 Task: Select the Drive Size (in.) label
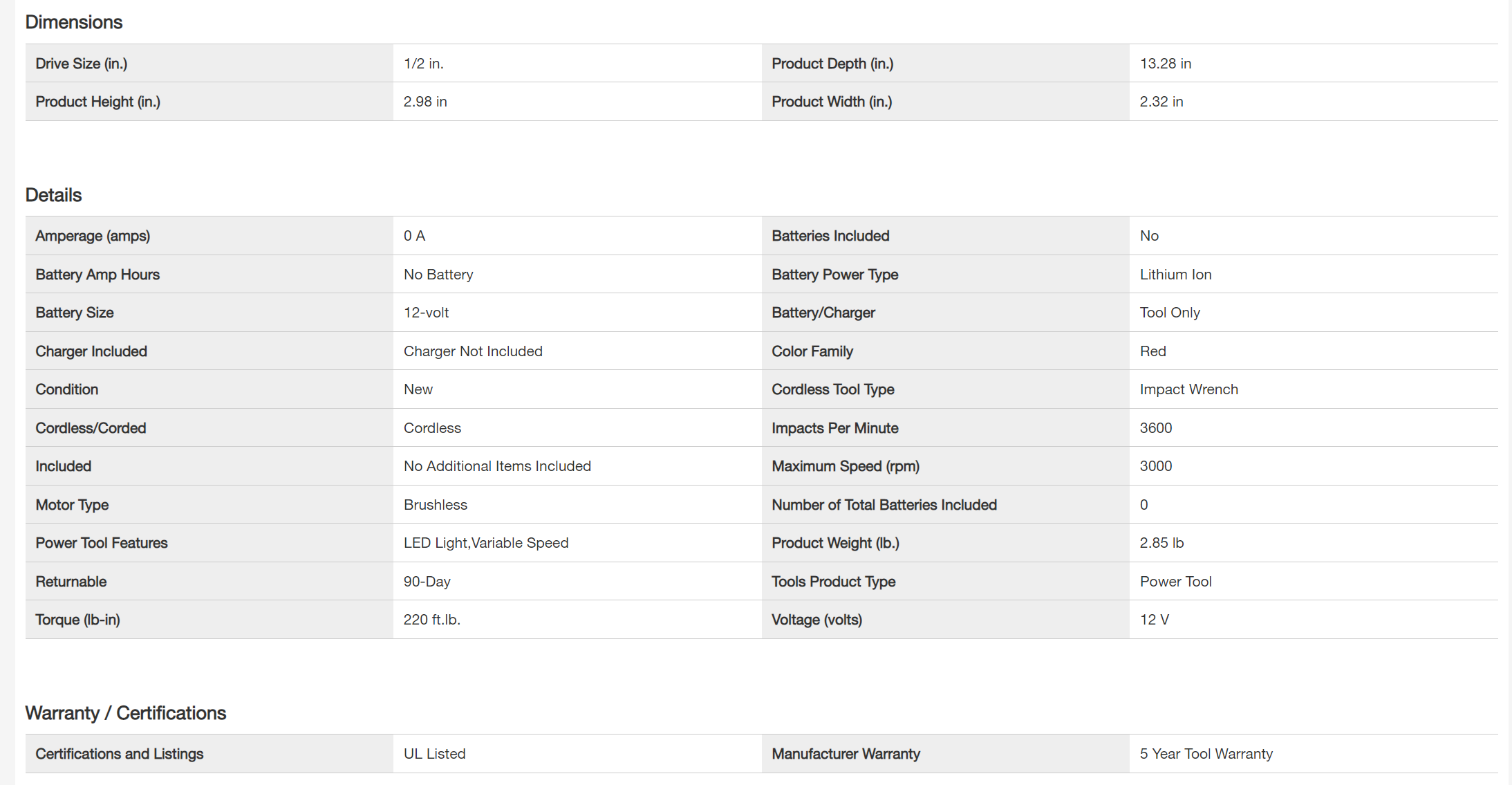(81, 64)
